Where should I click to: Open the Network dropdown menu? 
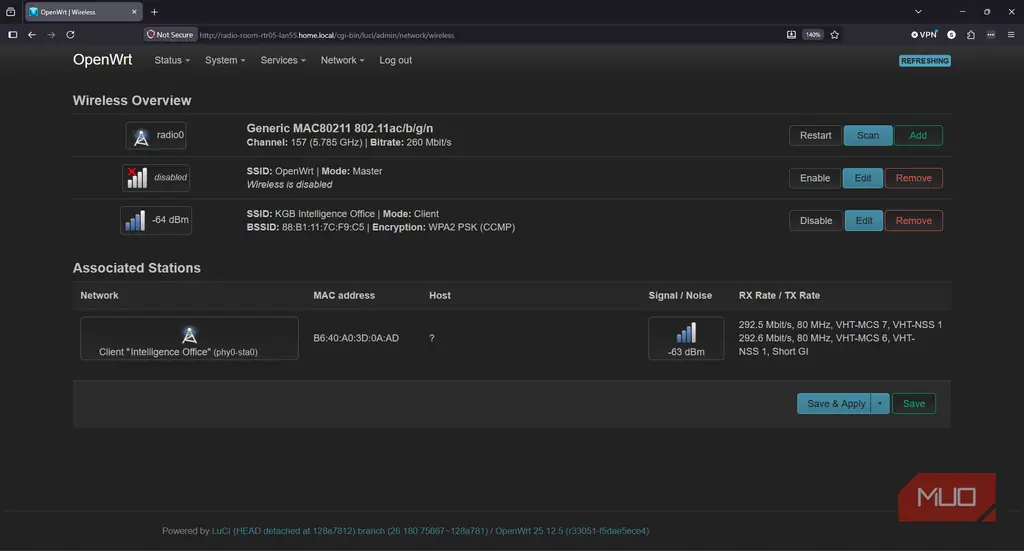click(342, 60)
